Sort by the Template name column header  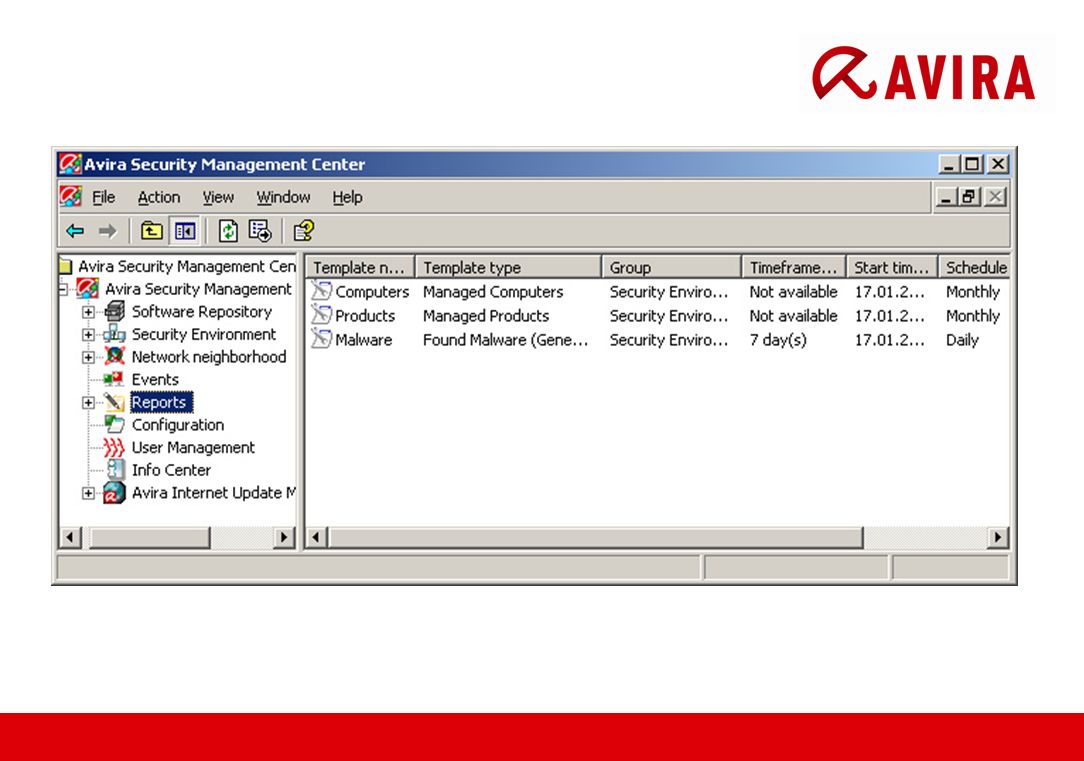pos(360,267)
